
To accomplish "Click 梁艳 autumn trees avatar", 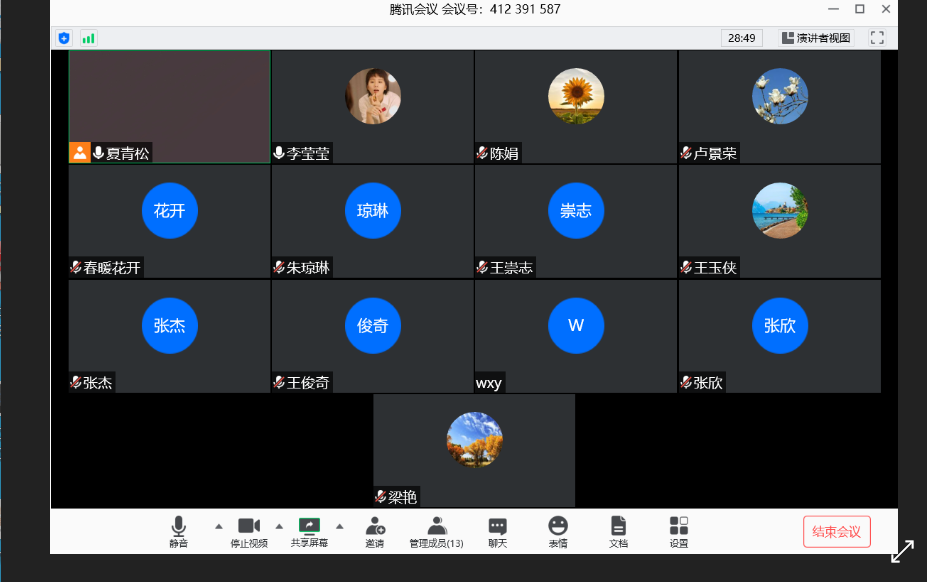I will (475, 441).
